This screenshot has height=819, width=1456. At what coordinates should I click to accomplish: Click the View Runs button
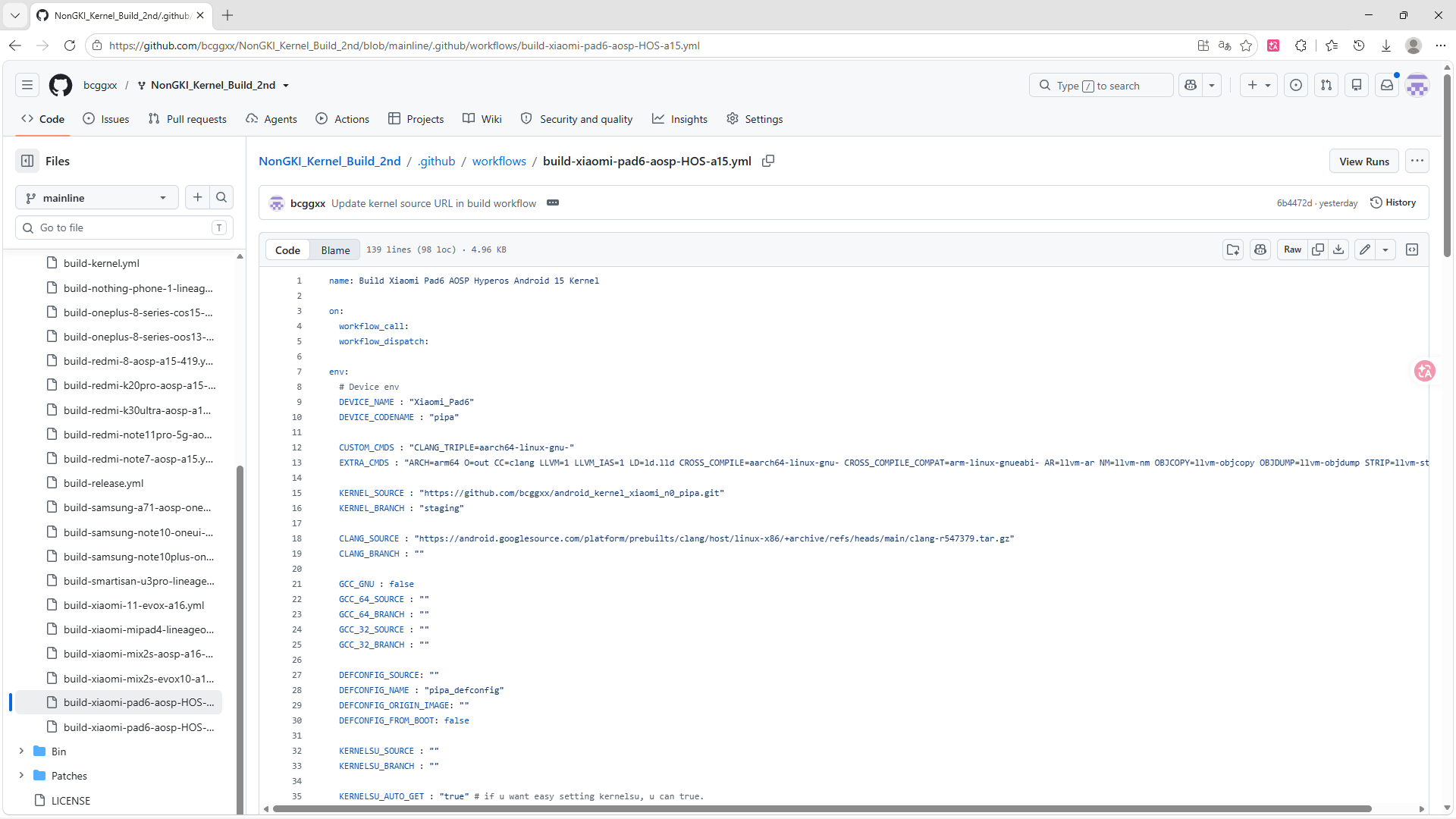click(x=1364, y=161)
